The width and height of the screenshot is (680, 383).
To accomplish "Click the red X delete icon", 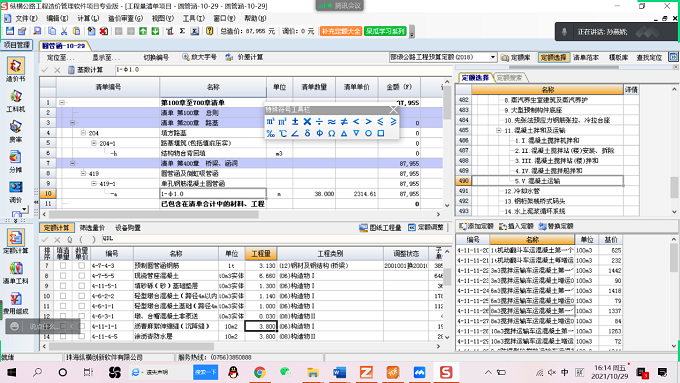I will (x=104, y=31).
